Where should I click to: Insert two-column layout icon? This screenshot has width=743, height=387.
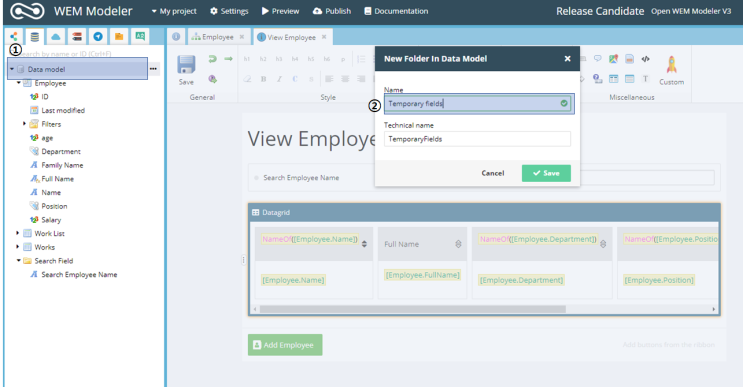click(x=614, y=79)
